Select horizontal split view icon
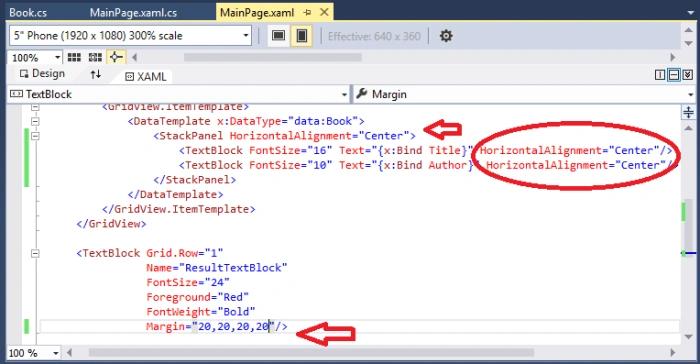The width and height of the screenshot is (700, 364). coord(674,75)
